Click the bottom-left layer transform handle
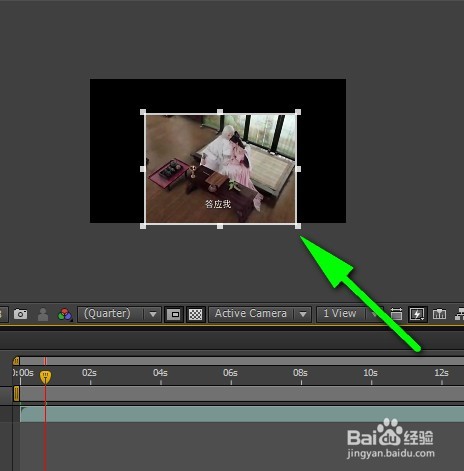 point(143,226)
